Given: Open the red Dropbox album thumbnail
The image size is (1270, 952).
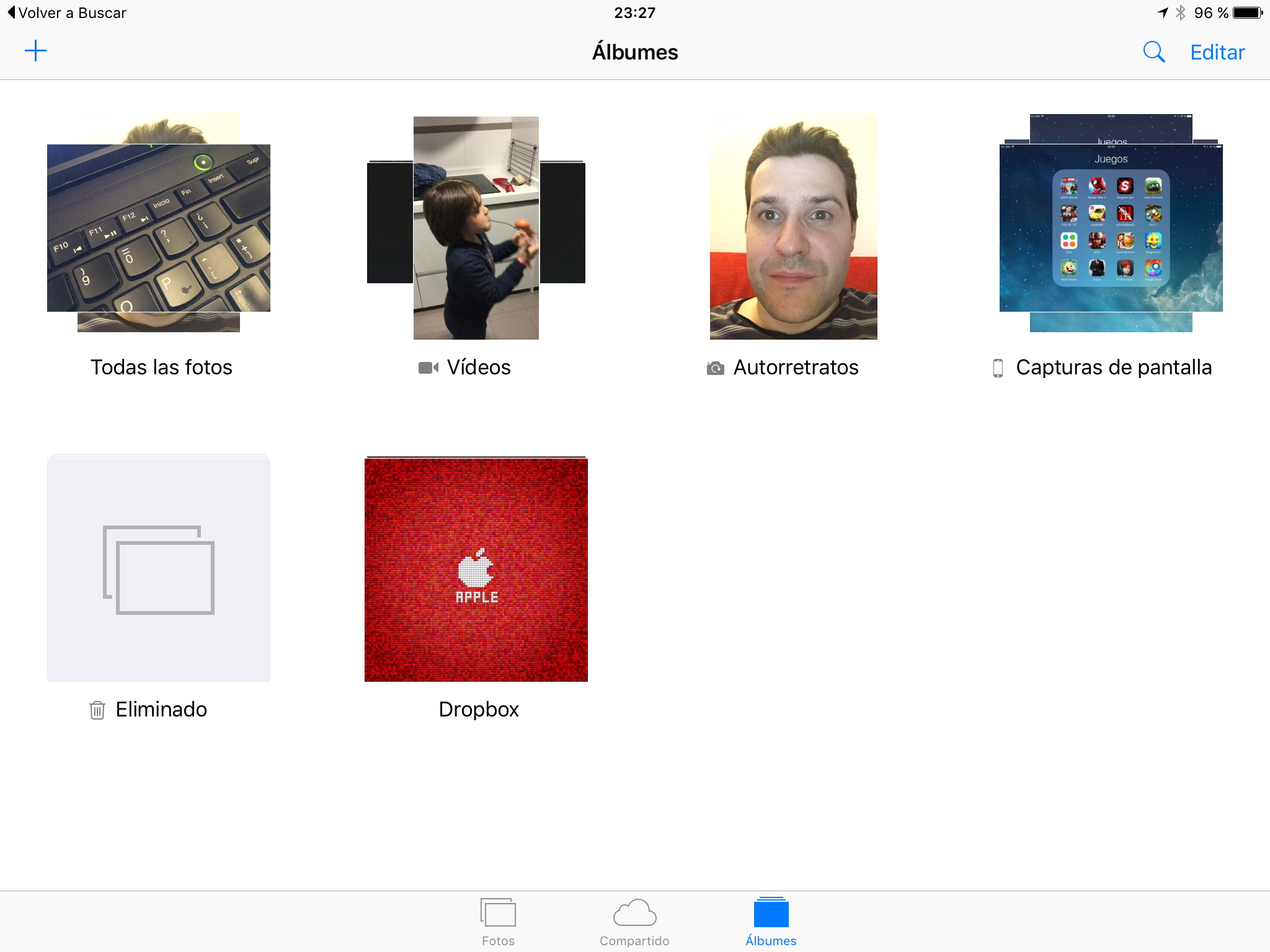Looking at the screenshot, I should coord(476,570).
